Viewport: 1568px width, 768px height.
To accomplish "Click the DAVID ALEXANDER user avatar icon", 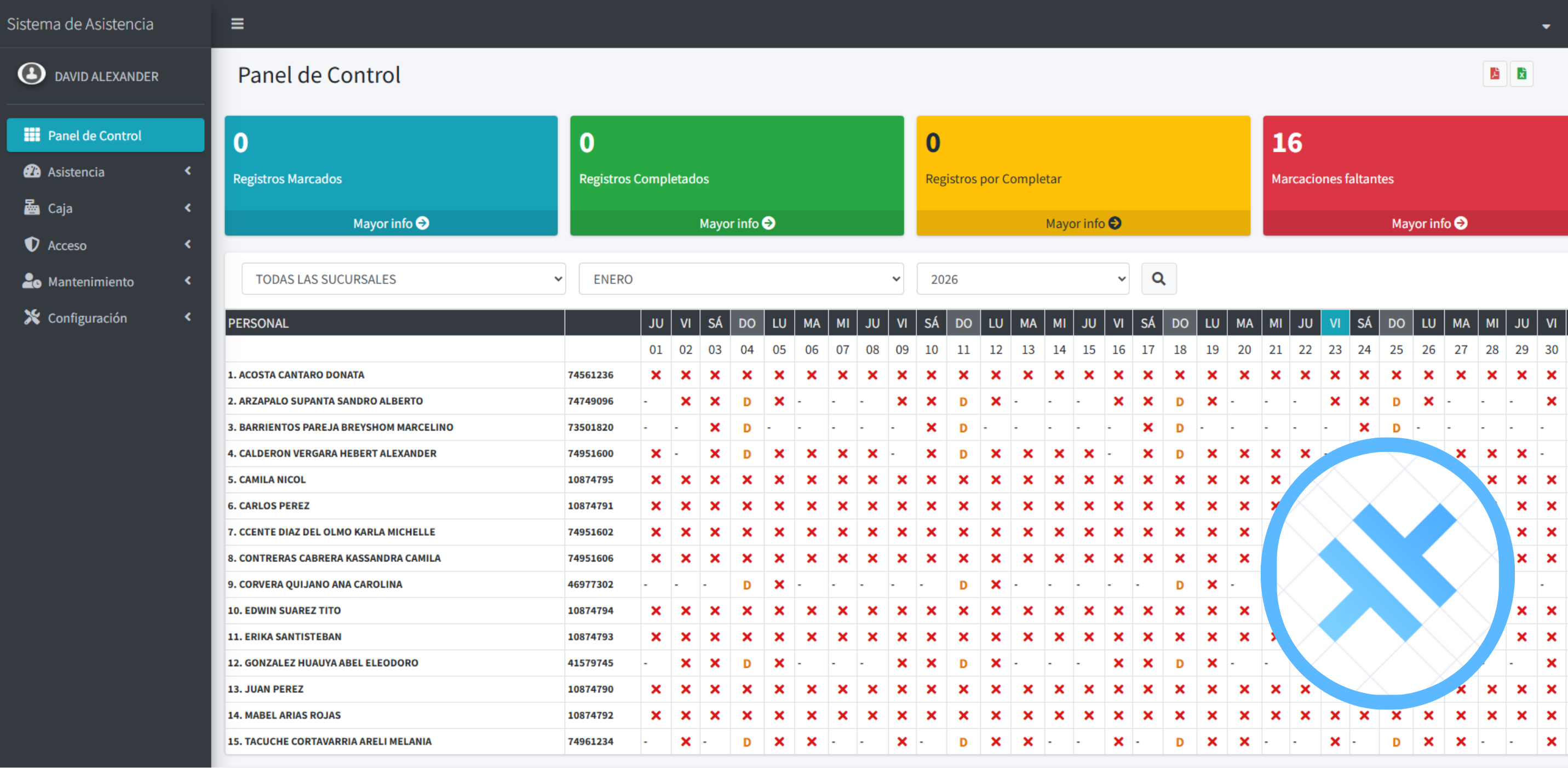I will (x=31, y=75).
